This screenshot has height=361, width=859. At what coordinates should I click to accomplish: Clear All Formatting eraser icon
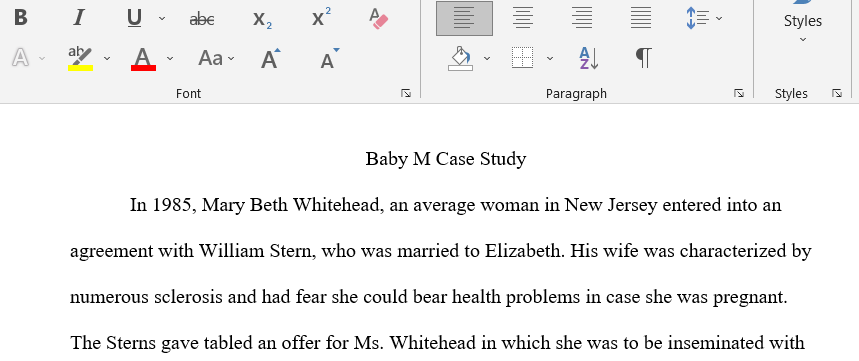[378, 18]
